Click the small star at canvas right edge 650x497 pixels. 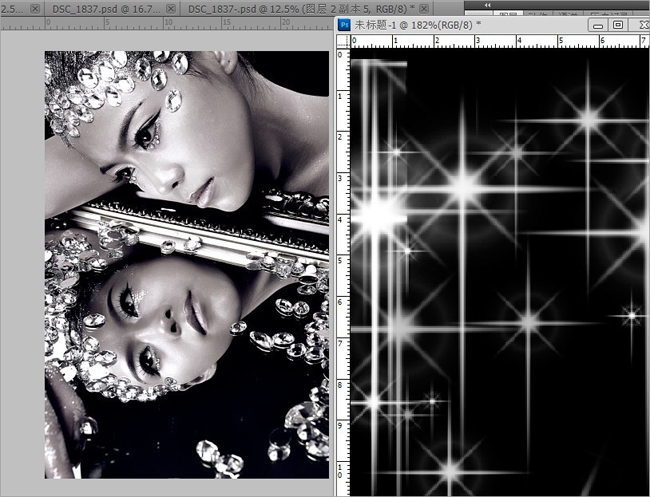[631, 315]
